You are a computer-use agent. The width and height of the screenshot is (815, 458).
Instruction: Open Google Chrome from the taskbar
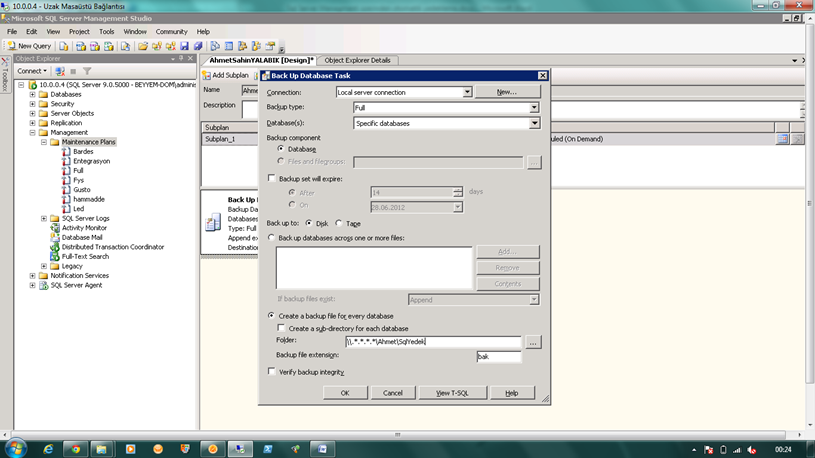75,449
